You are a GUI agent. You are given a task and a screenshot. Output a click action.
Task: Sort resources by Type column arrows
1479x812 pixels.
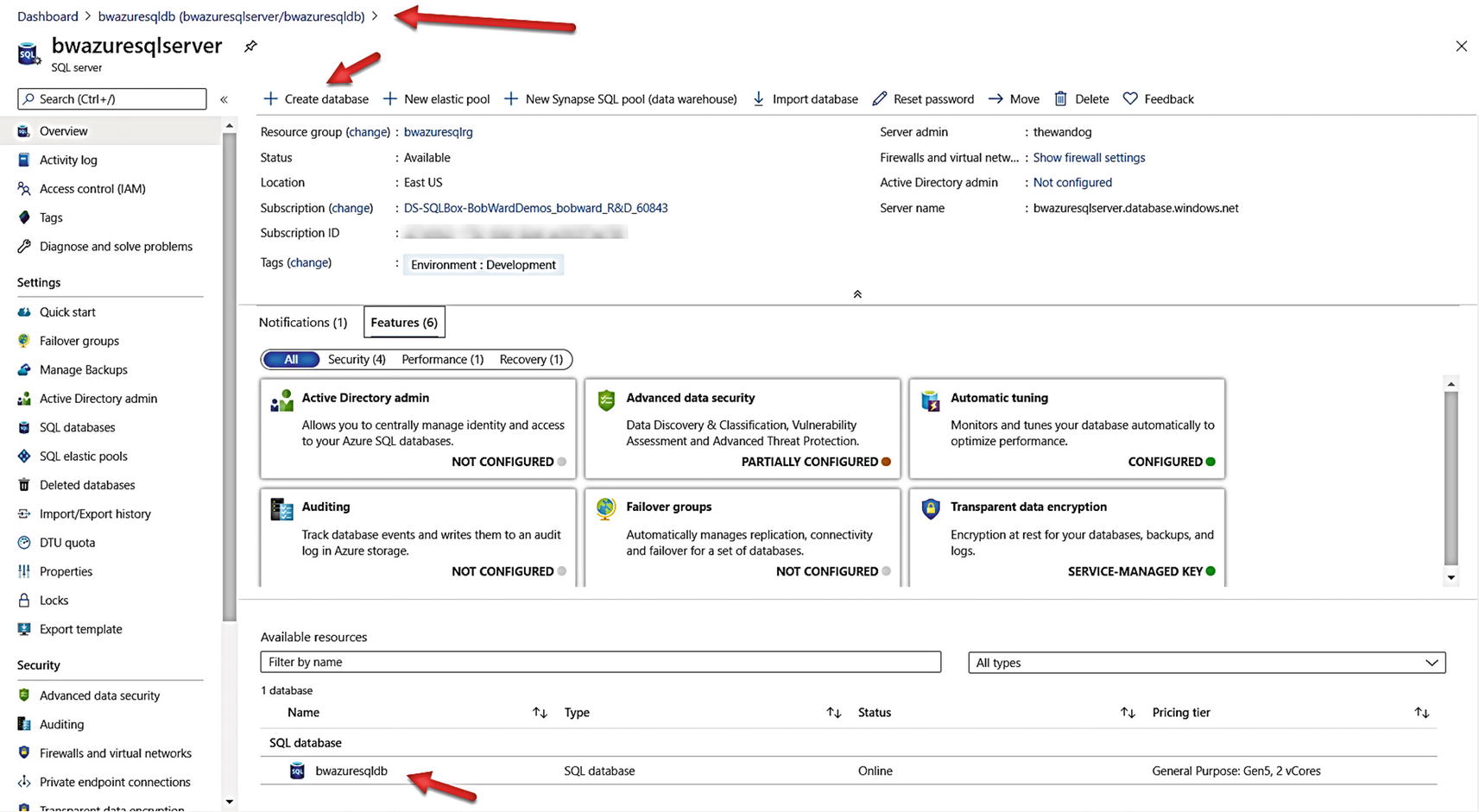[833, 713]
